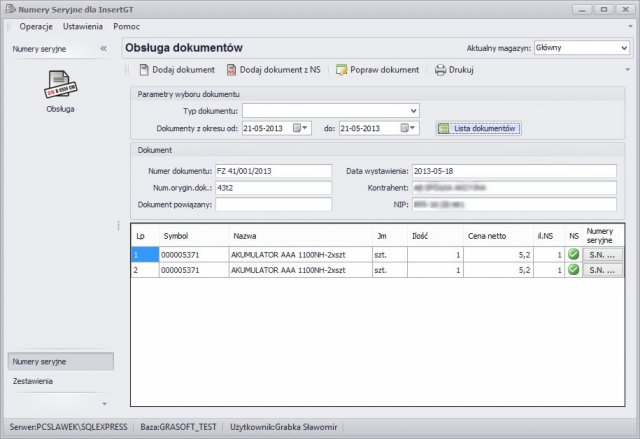
Task: Click Baza:GRASOFT_TEST status entry
Action: click(x=178, y=427)
